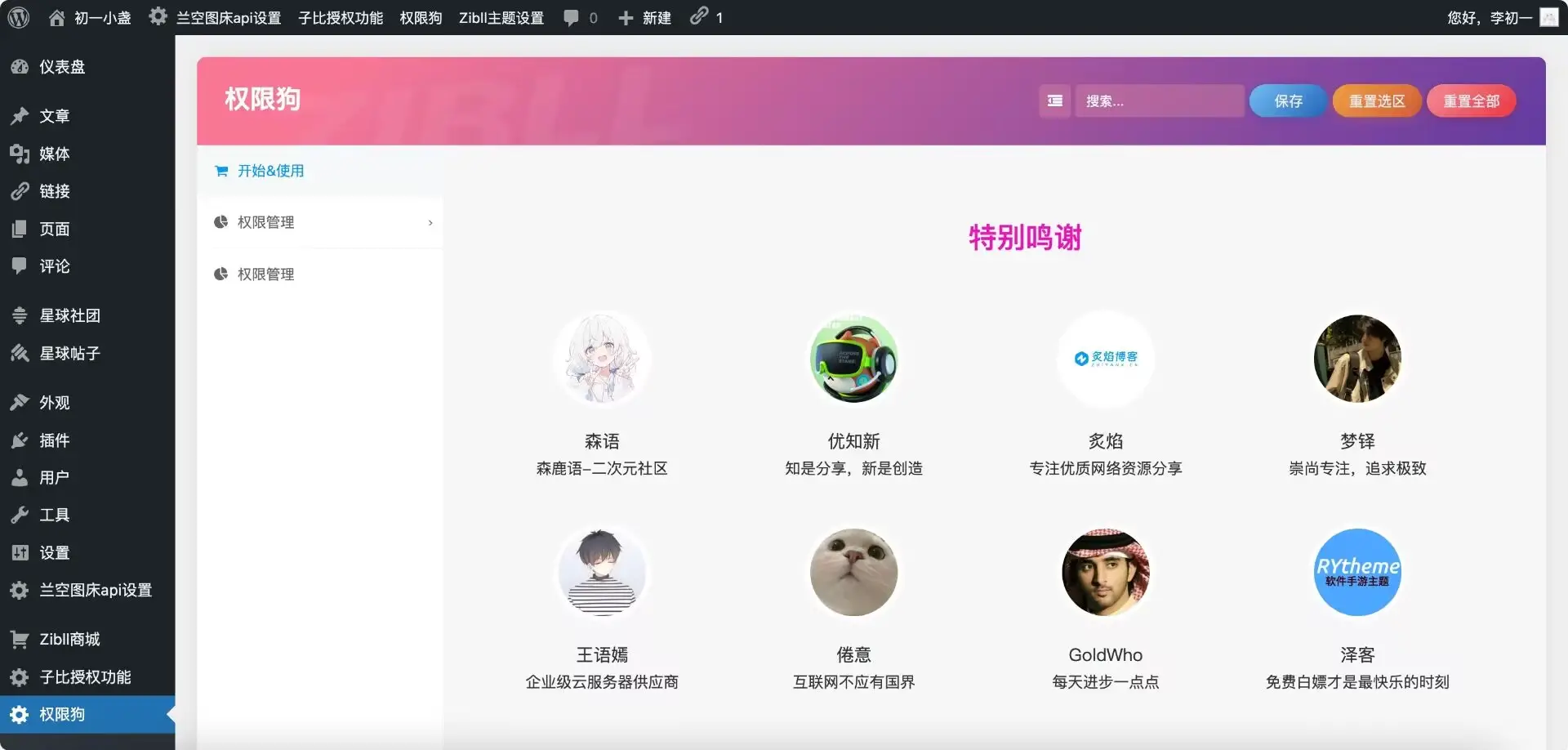Click the 插件 plugins icon in sidebar

coord(19,440)
